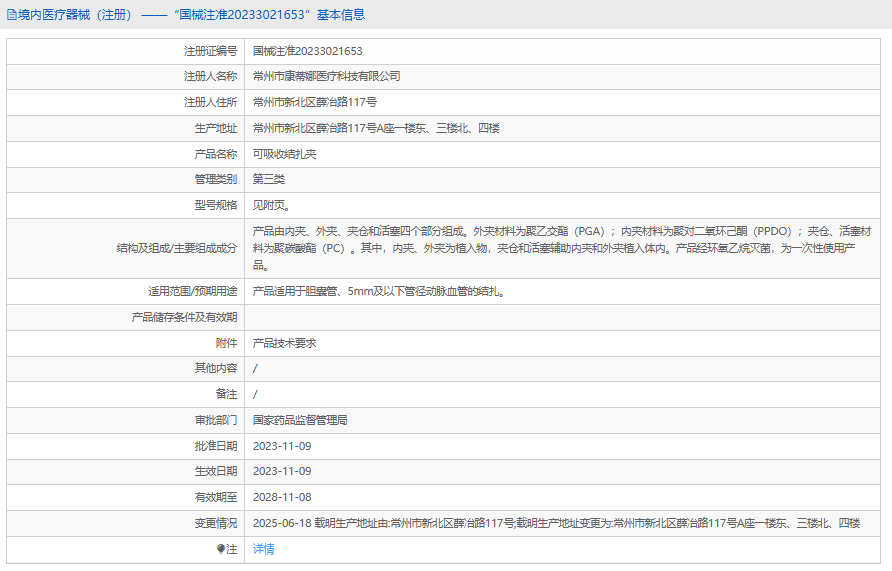Viewport: 892px width, 571px height.
Task: Click the 见附页 specification value
Action: click(x=270, y=206)
